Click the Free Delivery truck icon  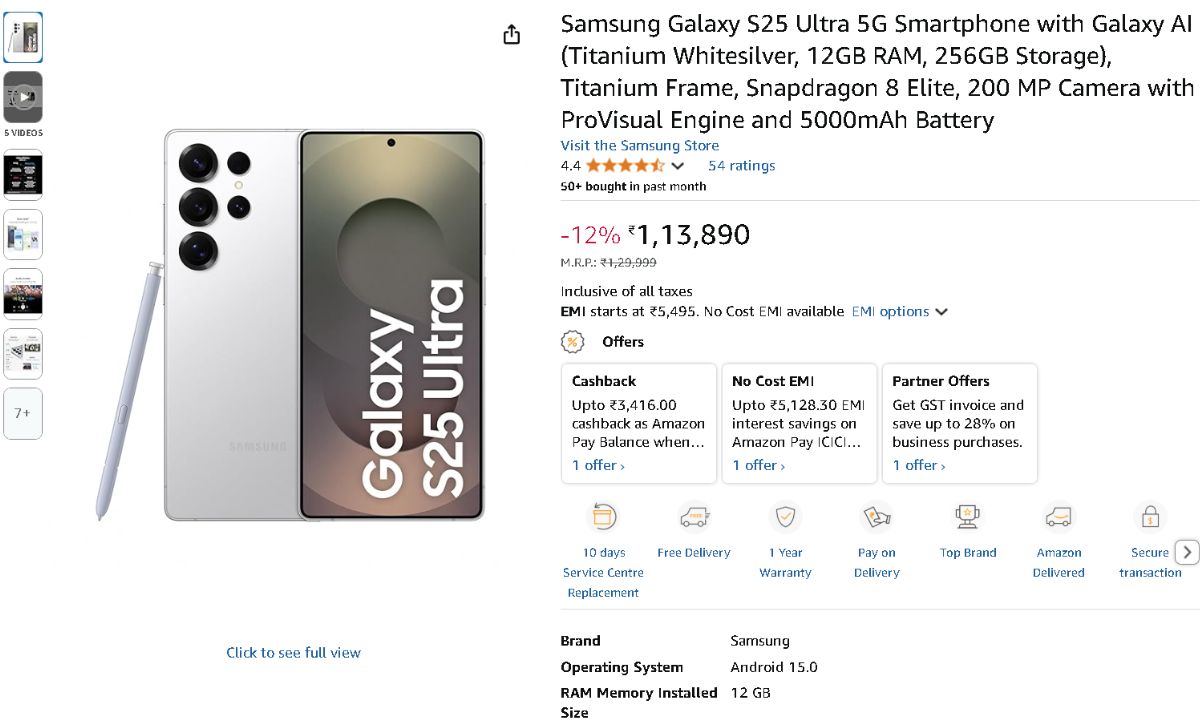[694, 517]
